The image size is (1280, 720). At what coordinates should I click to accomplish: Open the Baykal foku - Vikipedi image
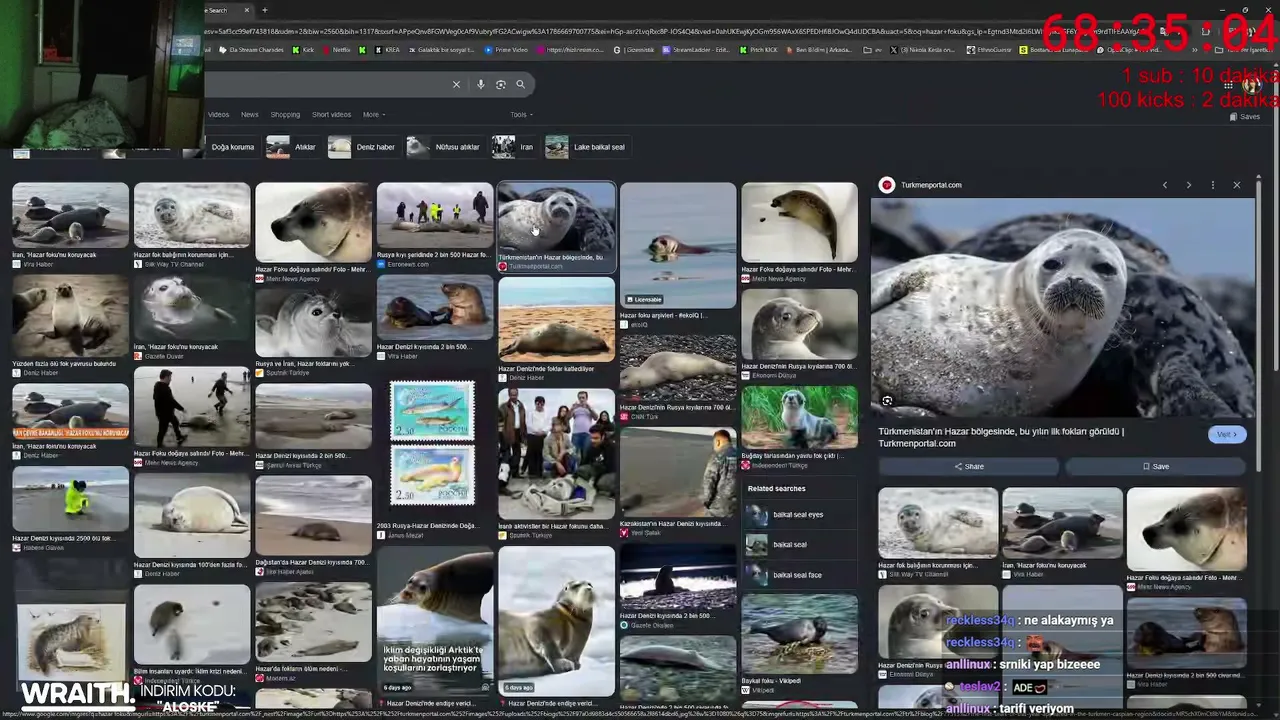(x=799, y=634)
